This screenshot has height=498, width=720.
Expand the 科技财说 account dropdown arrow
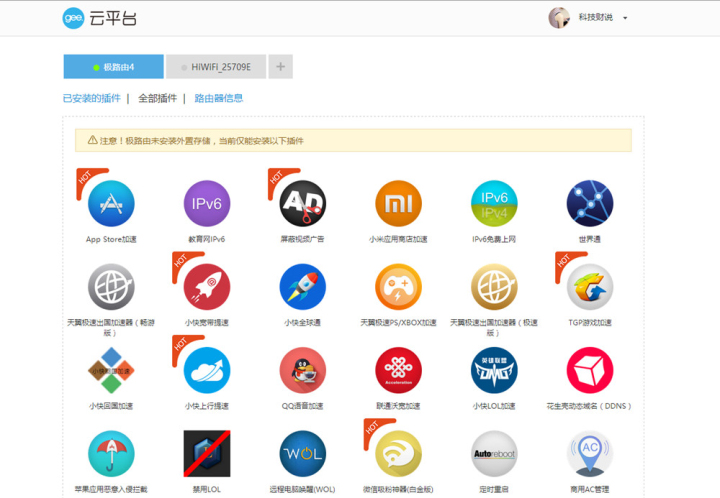625,18
